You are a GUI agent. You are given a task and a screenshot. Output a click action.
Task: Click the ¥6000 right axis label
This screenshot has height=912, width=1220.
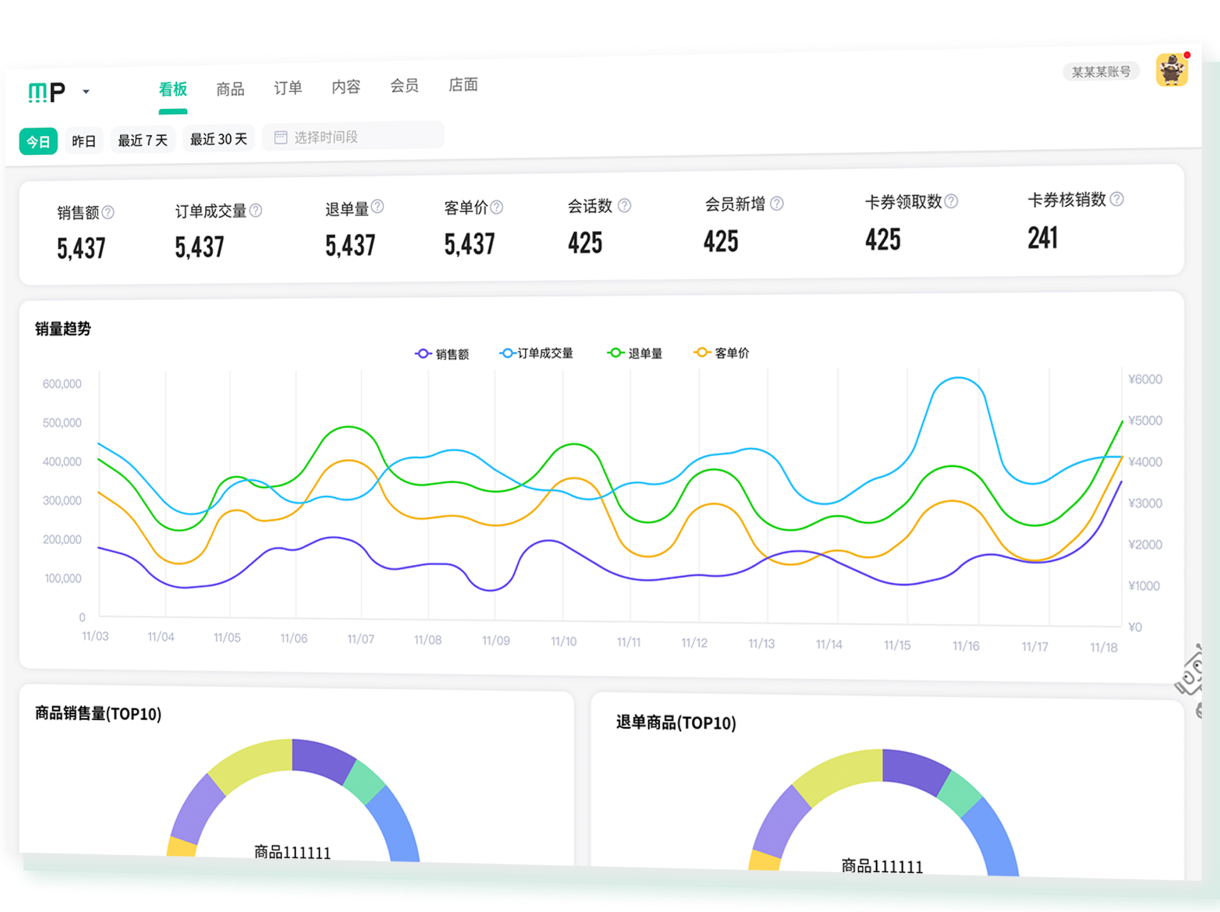[1145, 380]
